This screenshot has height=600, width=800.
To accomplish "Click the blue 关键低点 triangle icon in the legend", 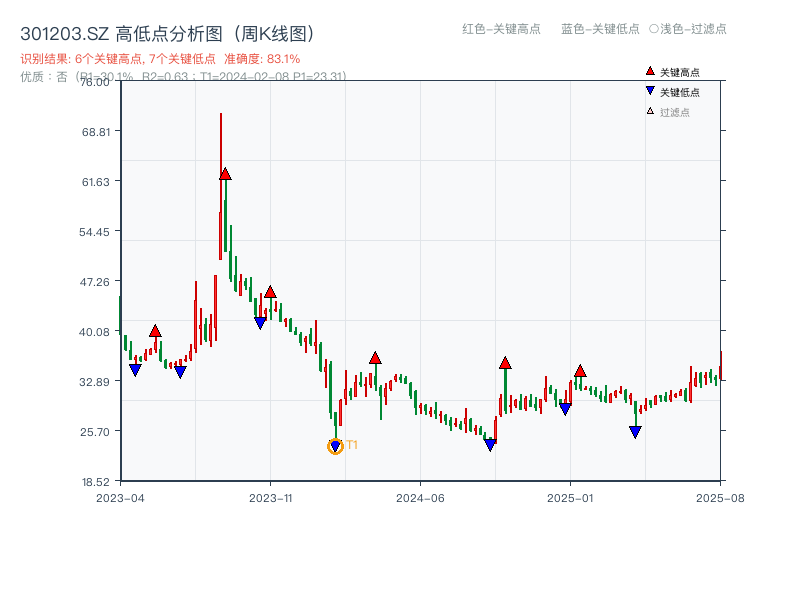I will [x=648, y=89].
